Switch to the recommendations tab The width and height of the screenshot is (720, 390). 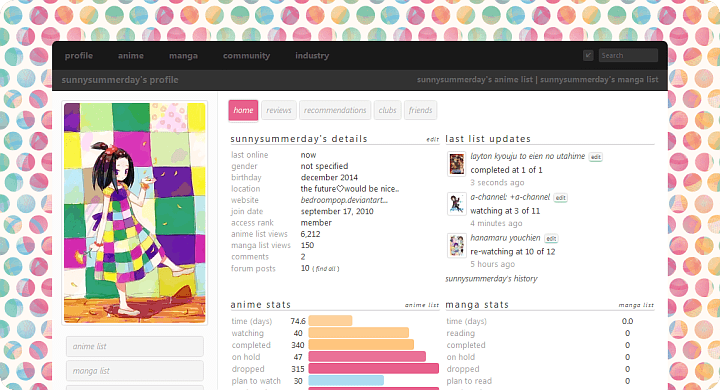point(335,110)
